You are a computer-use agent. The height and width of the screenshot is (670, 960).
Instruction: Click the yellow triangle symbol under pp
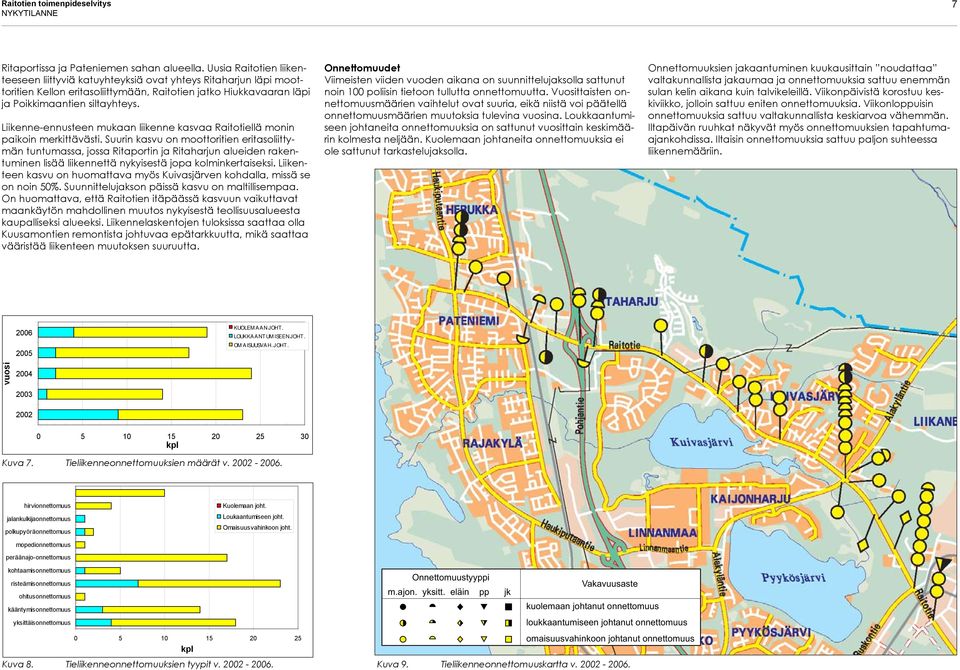coord(484,639)
